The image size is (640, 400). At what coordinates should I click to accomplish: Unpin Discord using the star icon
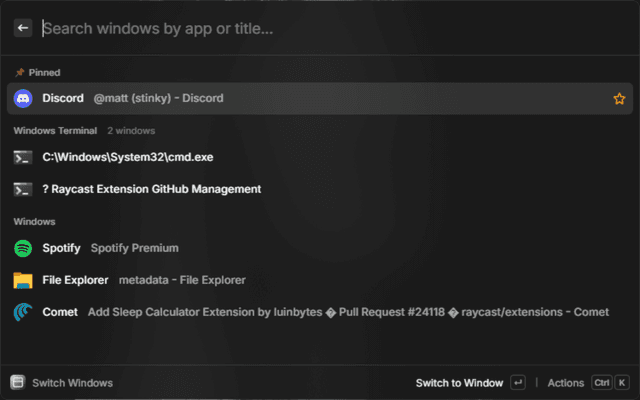click(618, 98)
